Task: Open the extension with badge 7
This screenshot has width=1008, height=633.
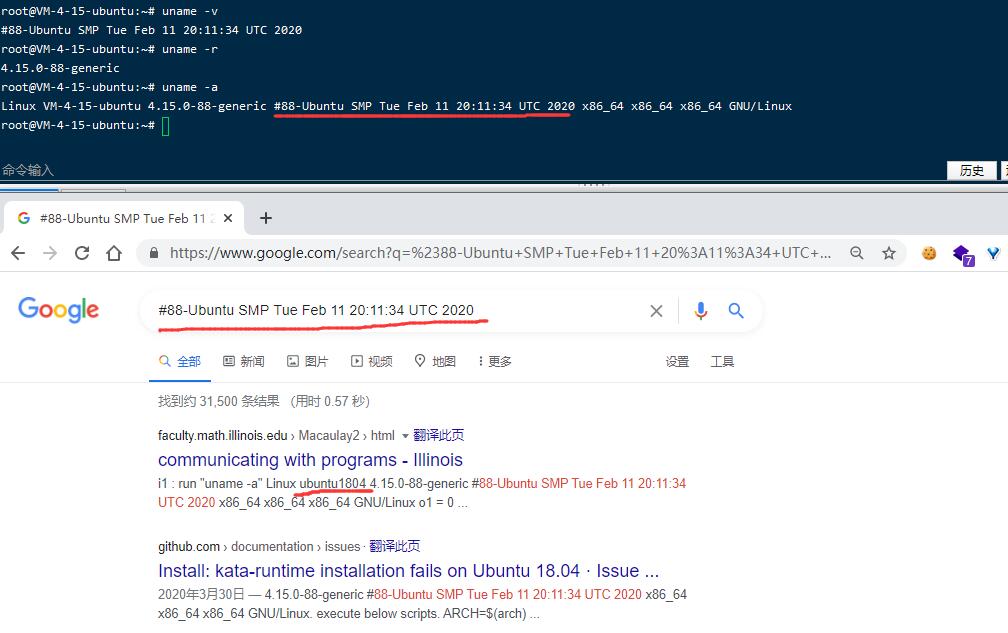Action: 963,254
